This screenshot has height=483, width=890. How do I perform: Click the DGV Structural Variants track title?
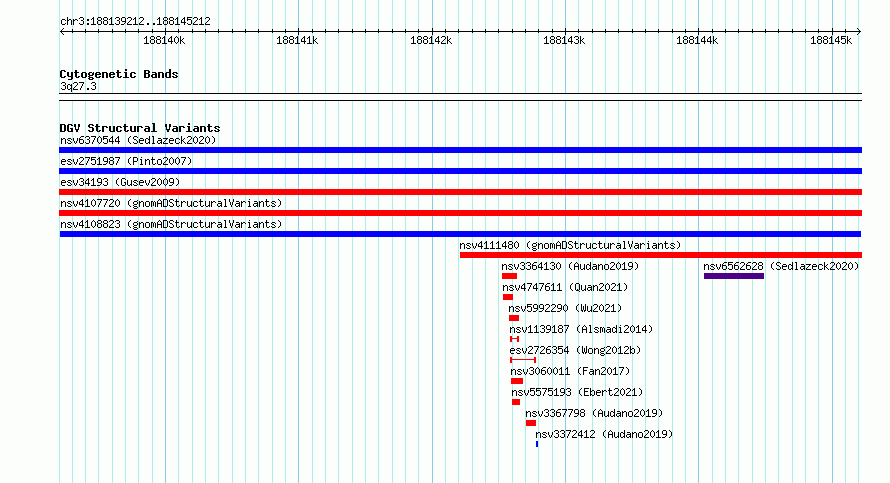[140, 128]
